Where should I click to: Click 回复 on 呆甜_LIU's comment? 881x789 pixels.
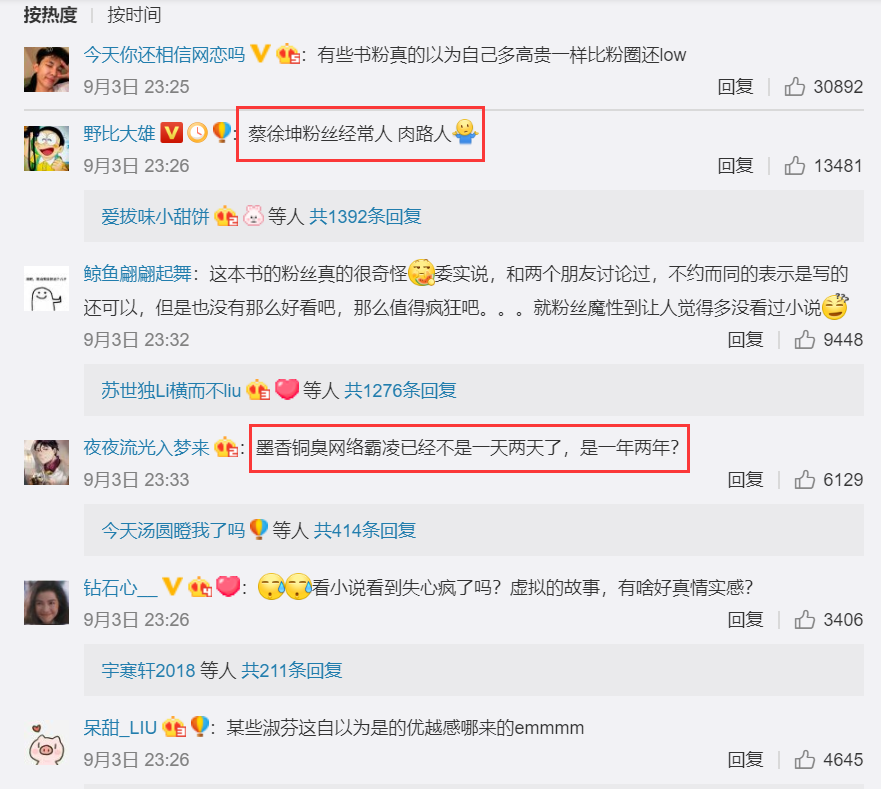coord(746,759)
